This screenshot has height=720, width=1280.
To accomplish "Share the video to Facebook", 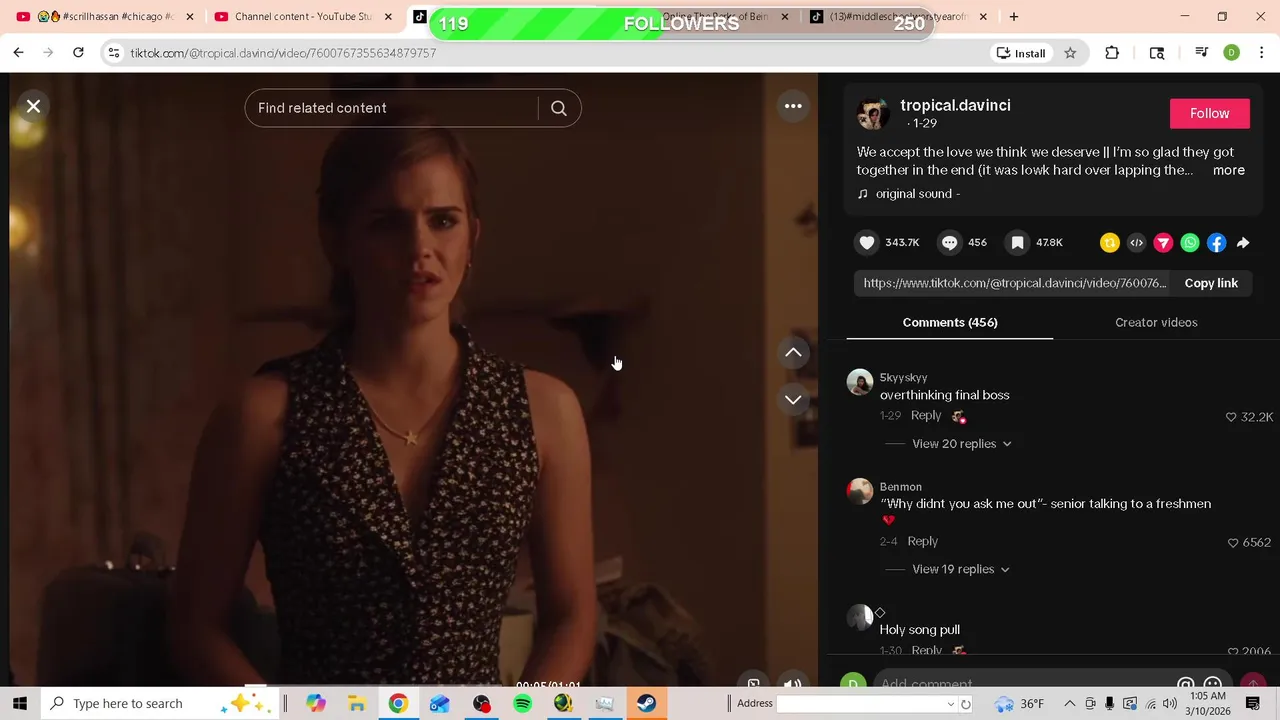I will click(1216, 242).
